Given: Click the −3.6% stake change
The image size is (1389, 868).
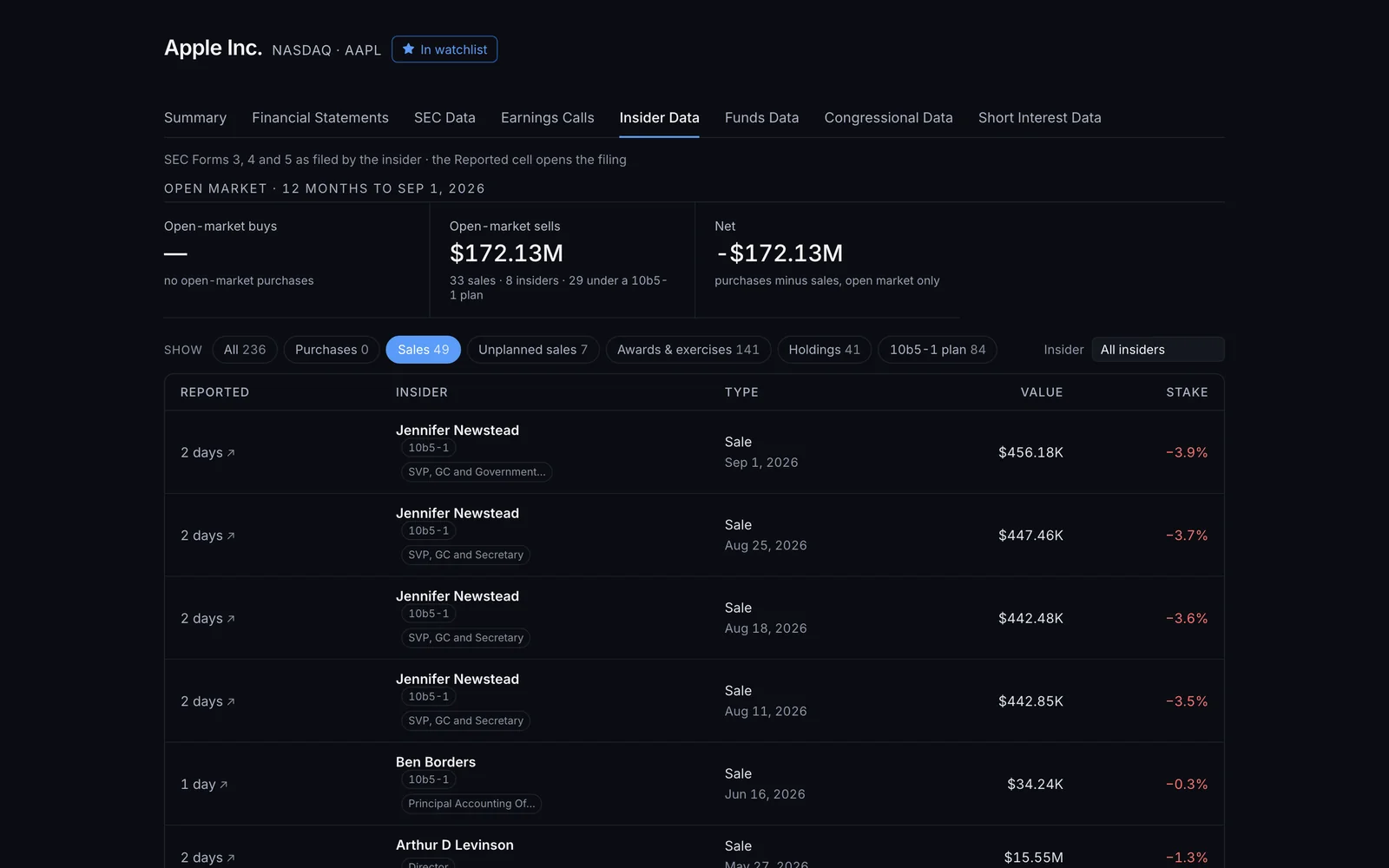Looking at the screenshot, I should [1187, 619].
